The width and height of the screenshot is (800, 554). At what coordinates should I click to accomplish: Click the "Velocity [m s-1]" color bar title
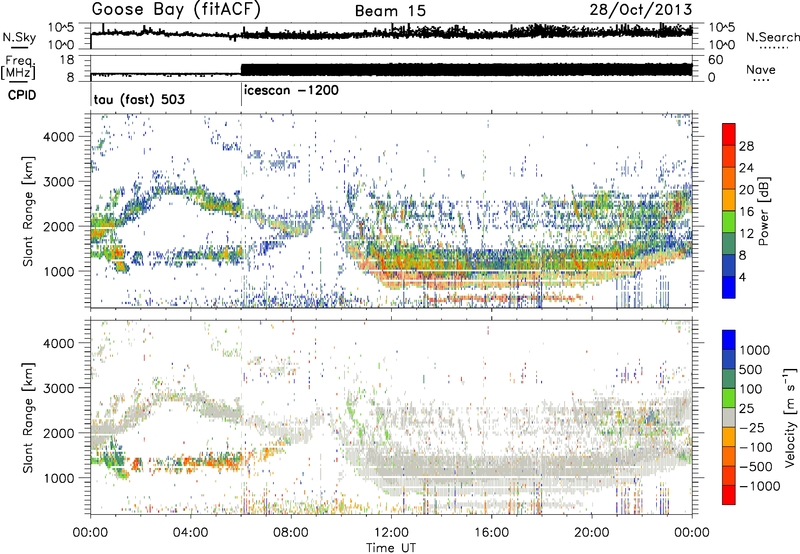tap(790, 417)
